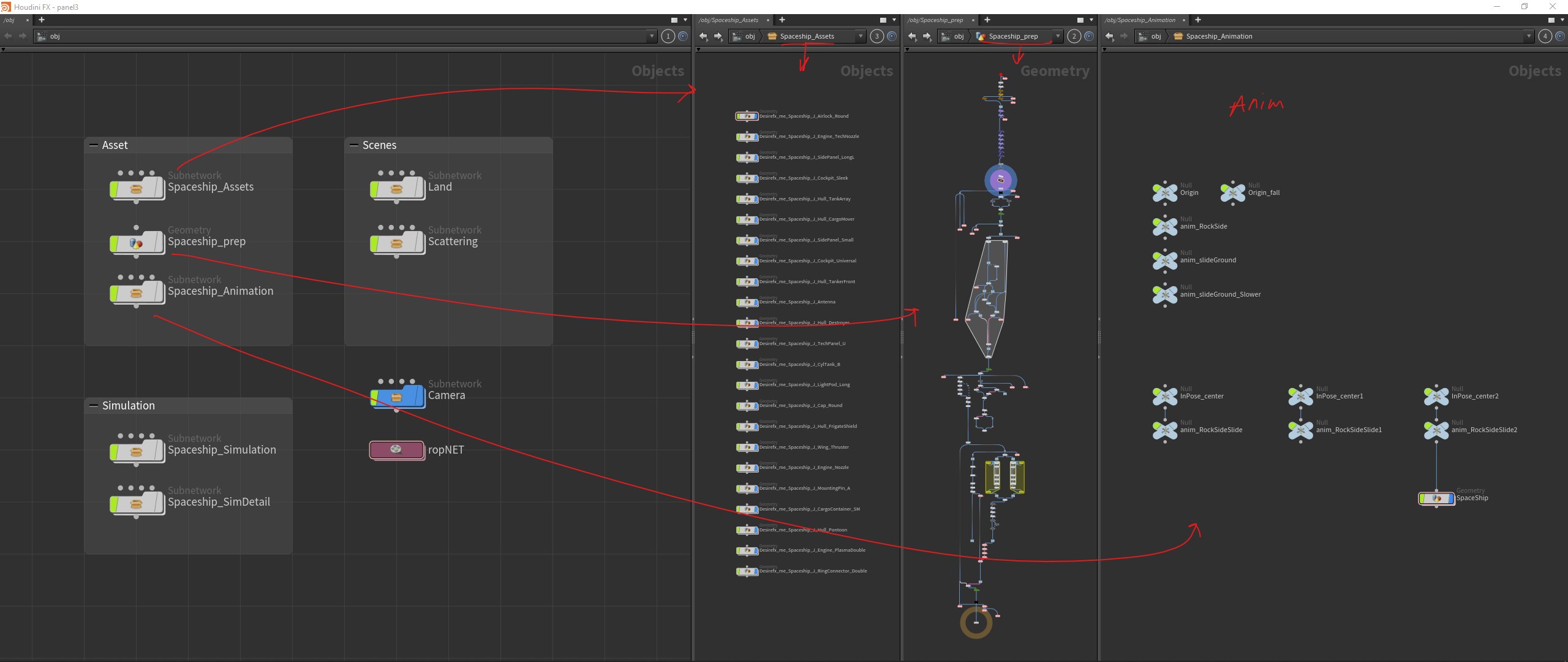The height and width of the screenshot is (662, 1568).
Task: Select the Desirefx_me_Spaceship_J_Antenna node
Action: point(747,302)
